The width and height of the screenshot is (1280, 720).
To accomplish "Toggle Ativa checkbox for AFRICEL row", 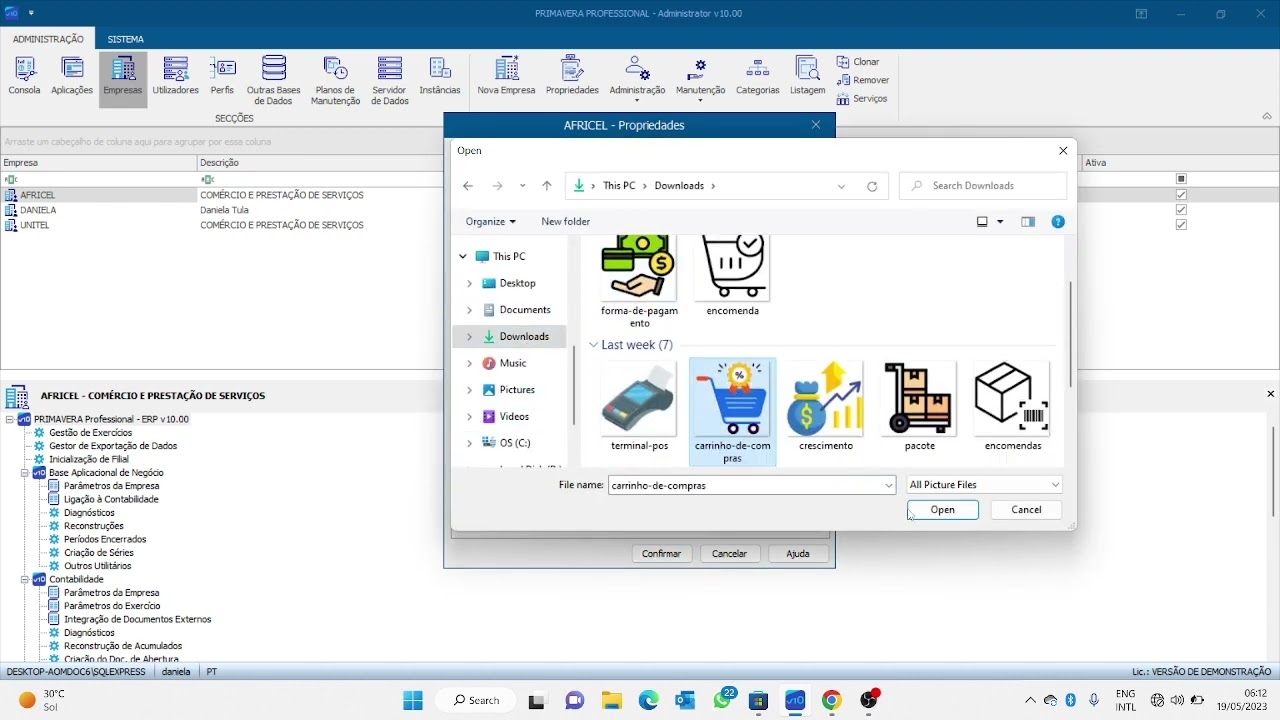I will point(1181,195).
